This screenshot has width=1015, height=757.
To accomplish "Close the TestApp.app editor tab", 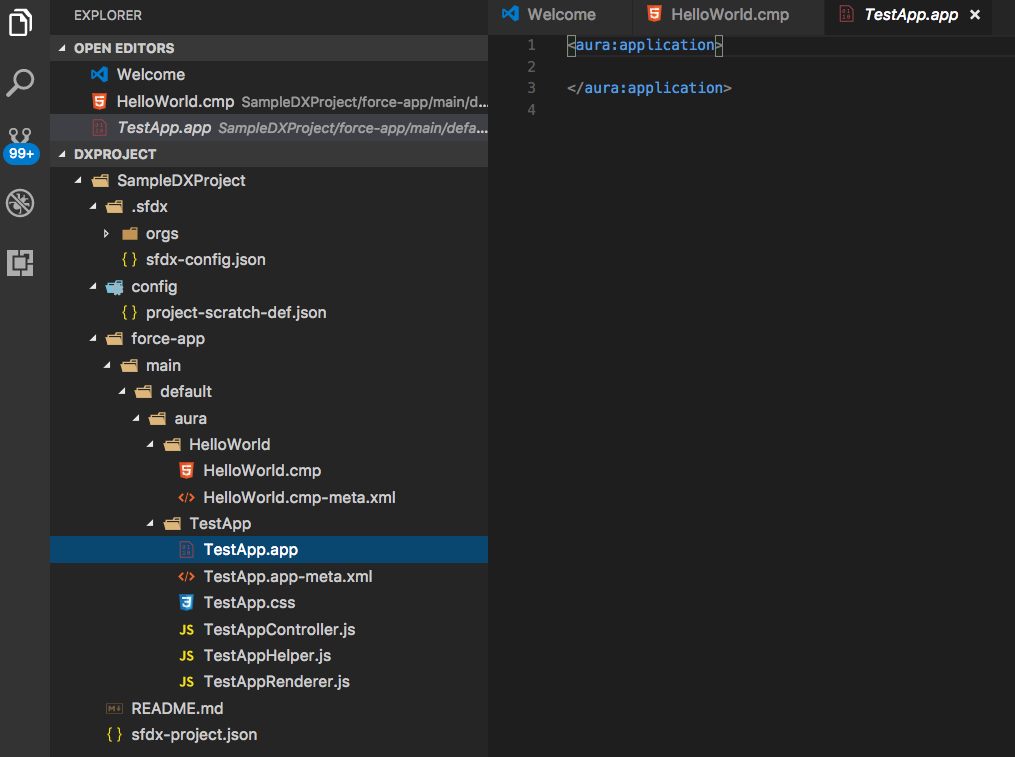I will 975,14.
